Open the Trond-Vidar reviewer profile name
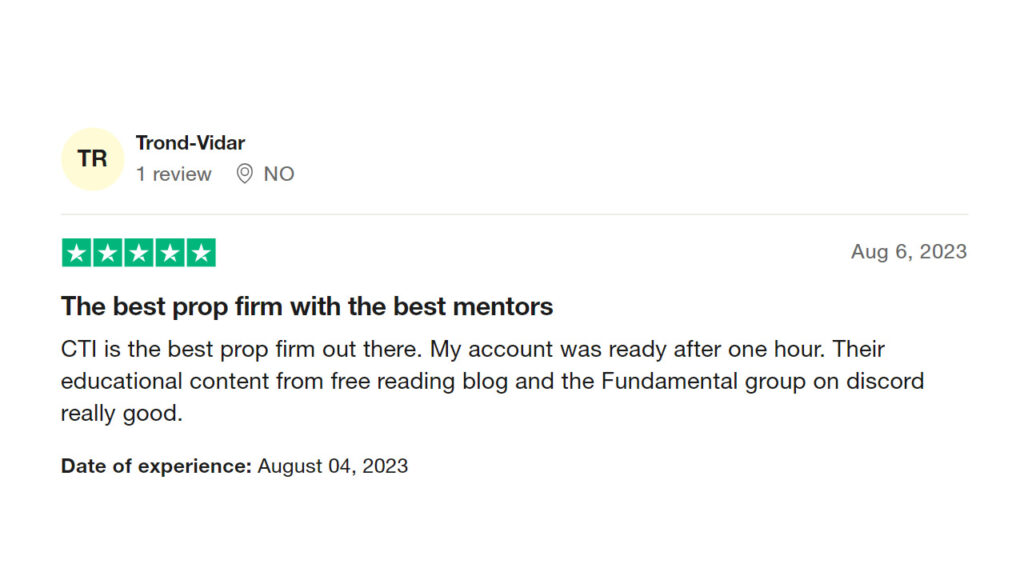The width and height of the screenshot is (1024, 584). pos(190,143)
